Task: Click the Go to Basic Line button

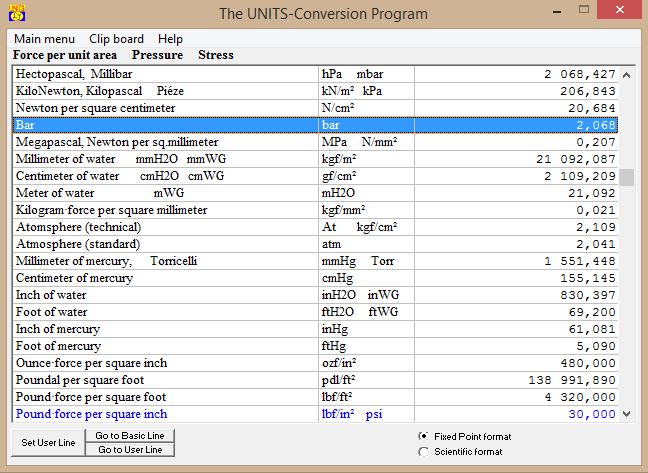Action: tap(130, 435)
